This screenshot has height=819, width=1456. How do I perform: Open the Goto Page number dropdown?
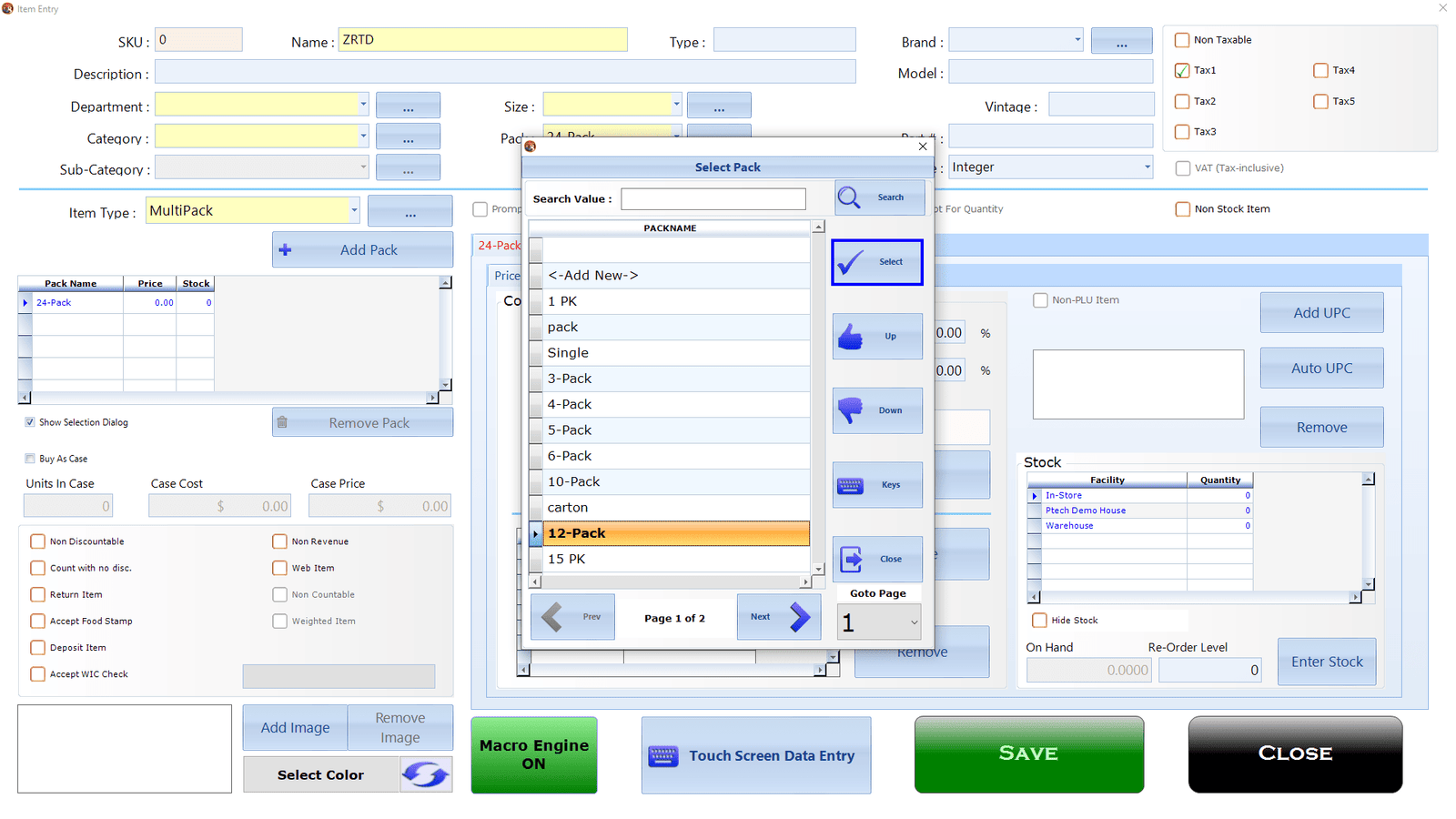[x=915, y=622]
